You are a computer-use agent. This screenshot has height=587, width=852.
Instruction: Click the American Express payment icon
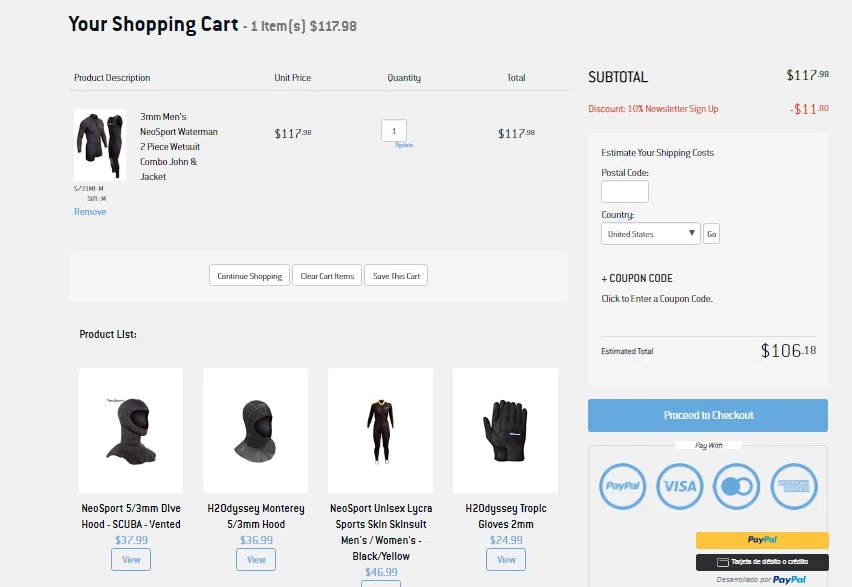(x=794, y=486)
